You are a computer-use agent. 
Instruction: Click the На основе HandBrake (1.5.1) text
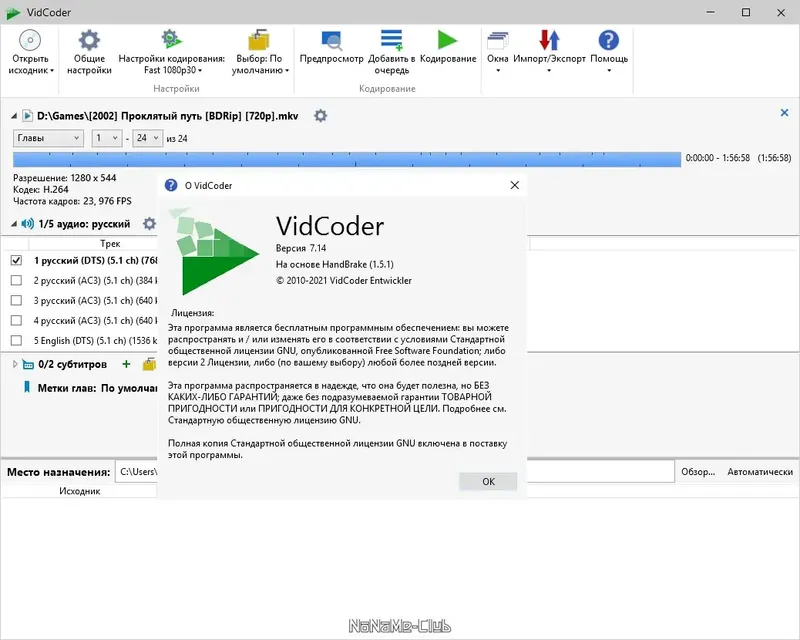[x=334, y=264]
